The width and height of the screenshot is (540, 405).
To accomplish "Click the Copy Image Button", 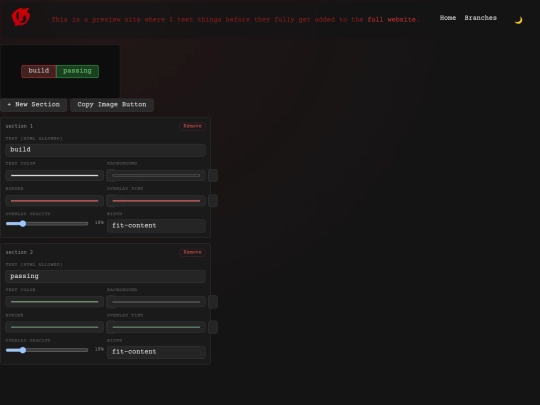I will tap(112, 105).
